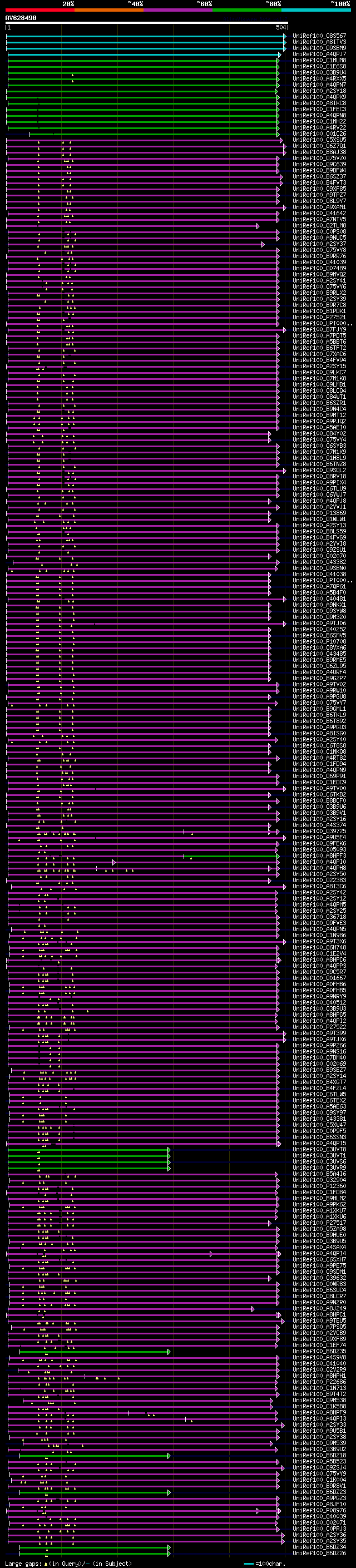Screen dimensions: 356x1568
Task: Select hit UniRef100_A8IKC8
Action: click(319, 103)
